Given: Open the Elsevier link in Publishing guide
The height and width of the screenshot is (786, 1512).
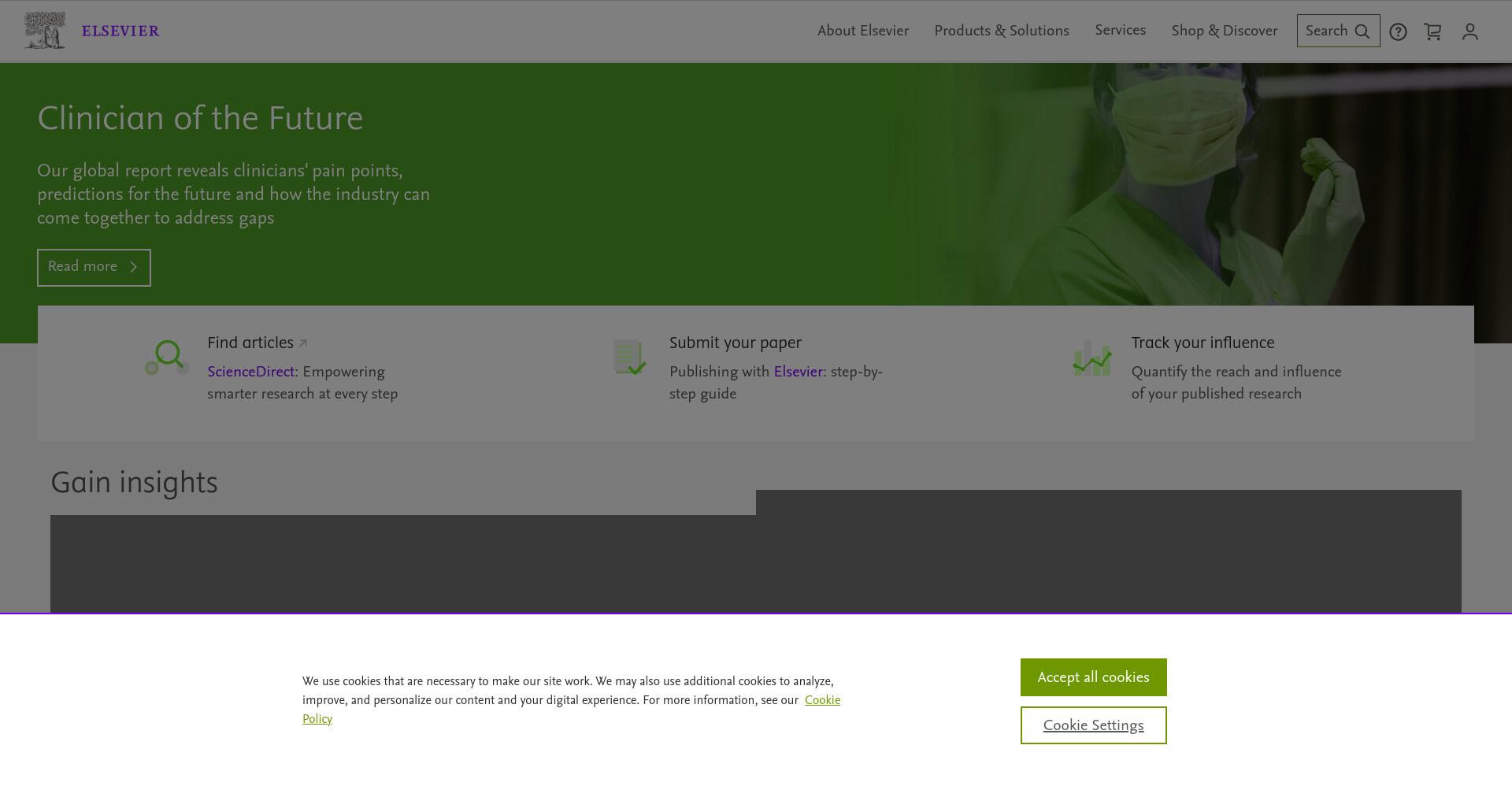Looking at the screenshot, I should tap(798, 372).
